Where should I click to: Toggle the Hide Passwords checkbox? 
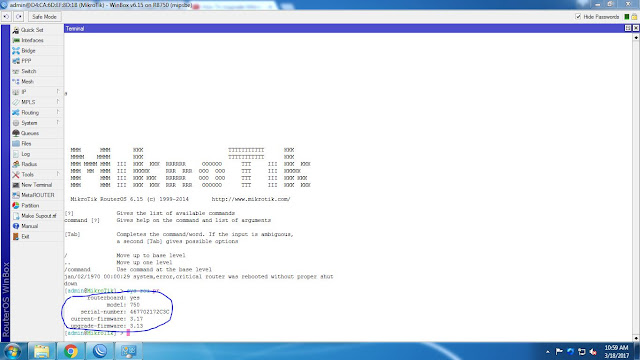tap(578, 17)
